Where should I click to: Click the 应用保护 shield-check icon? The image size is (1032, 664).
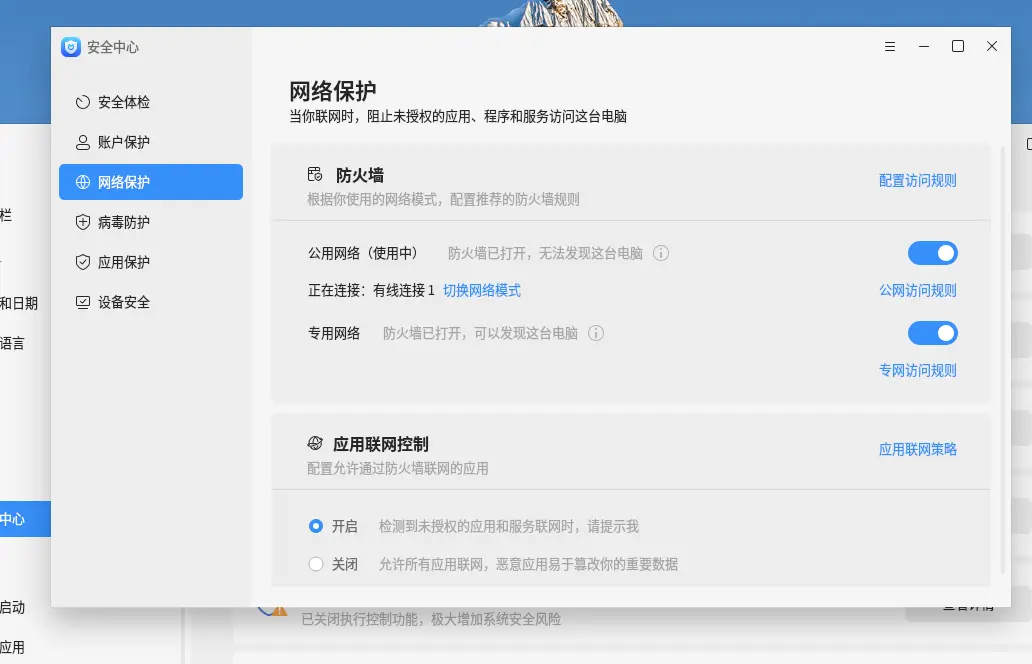pyautogui.click(x=82, y=262)
